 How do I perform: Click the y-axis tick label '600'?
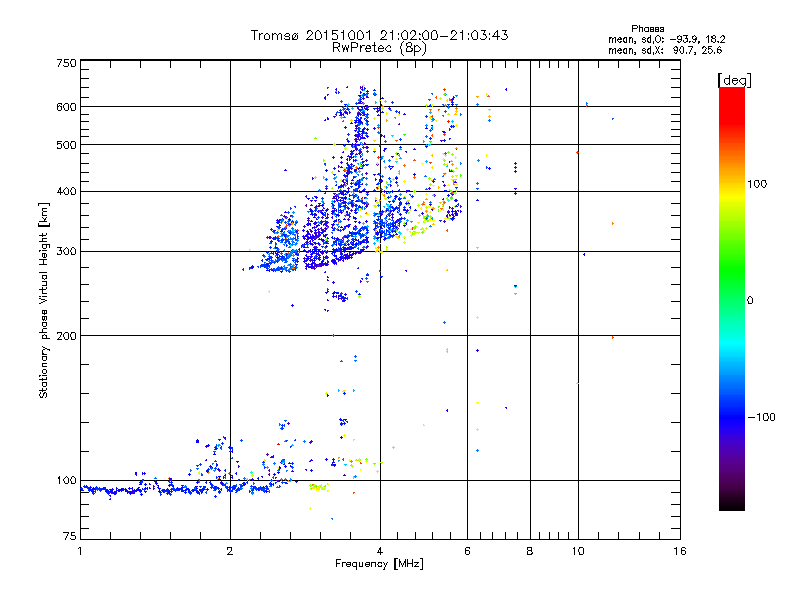[x=67, y=107]
